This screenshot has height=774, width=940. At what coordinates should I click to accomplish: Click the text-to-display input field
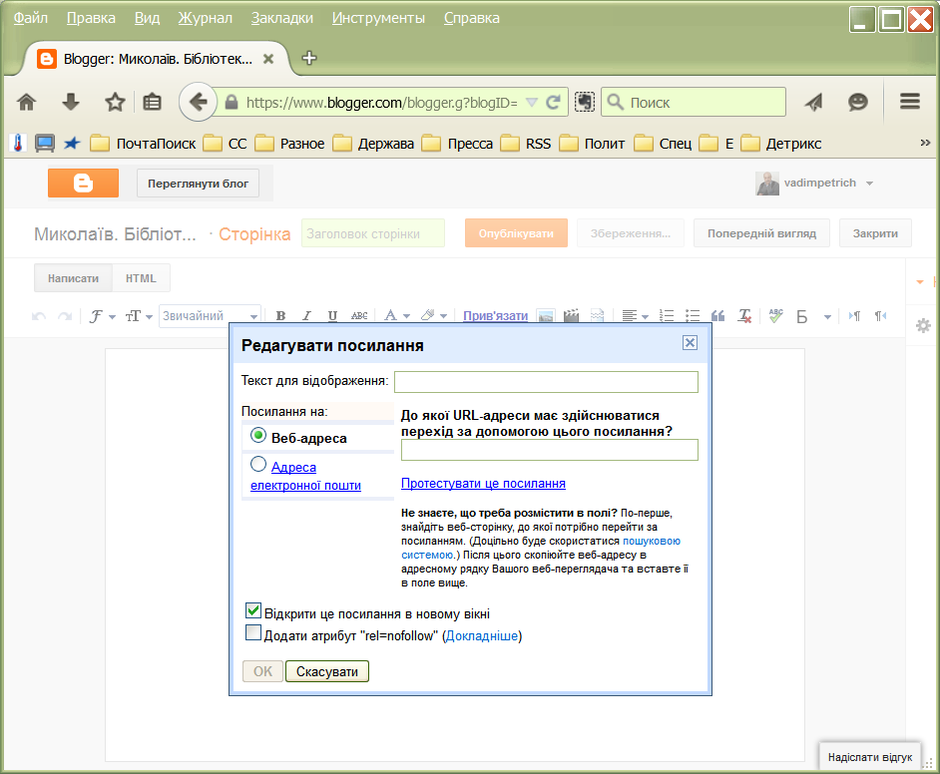(546, 382)
